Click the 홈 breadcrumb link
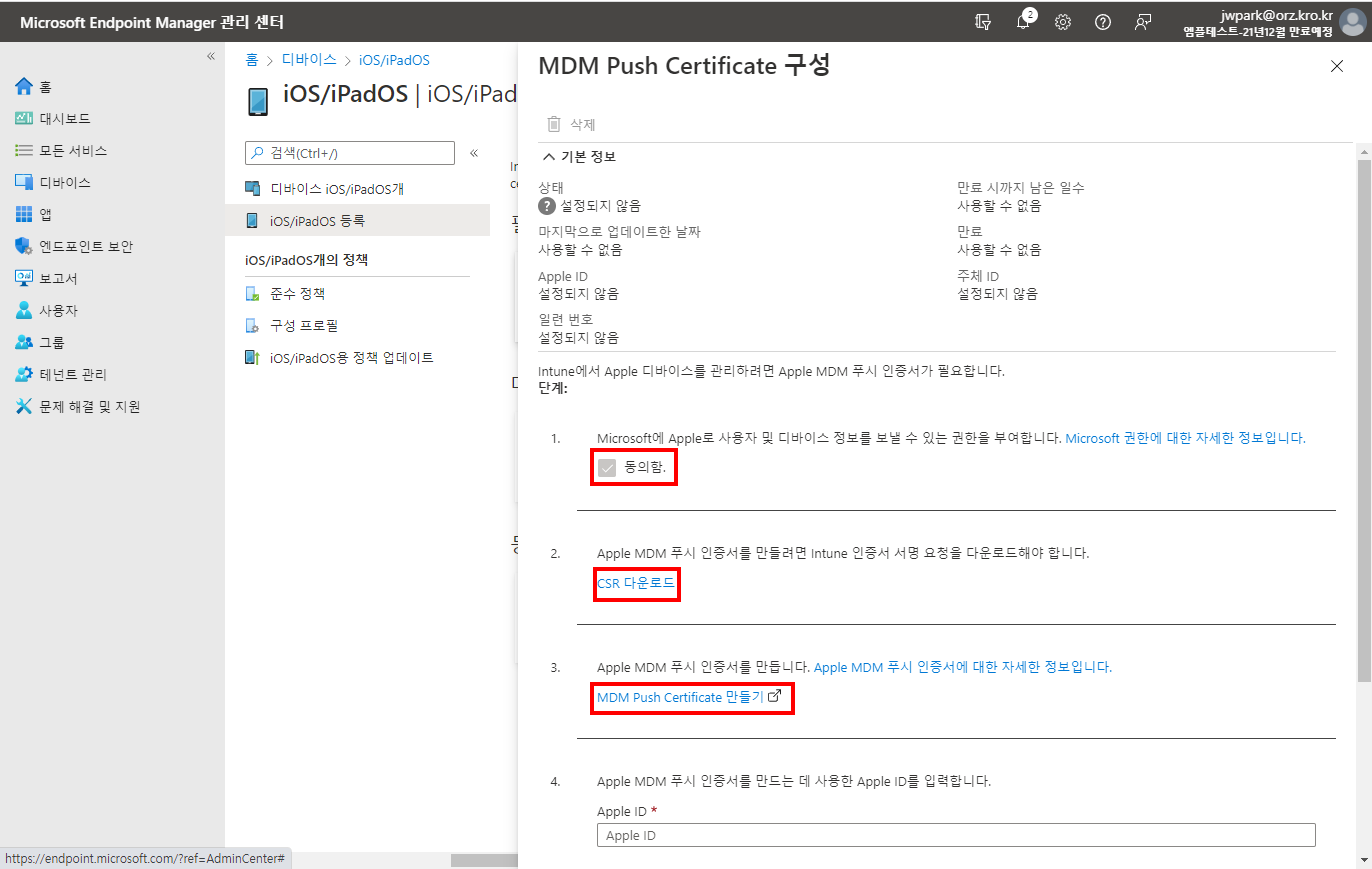This screenshot has width=1372, height=869. tap(252, 61)
